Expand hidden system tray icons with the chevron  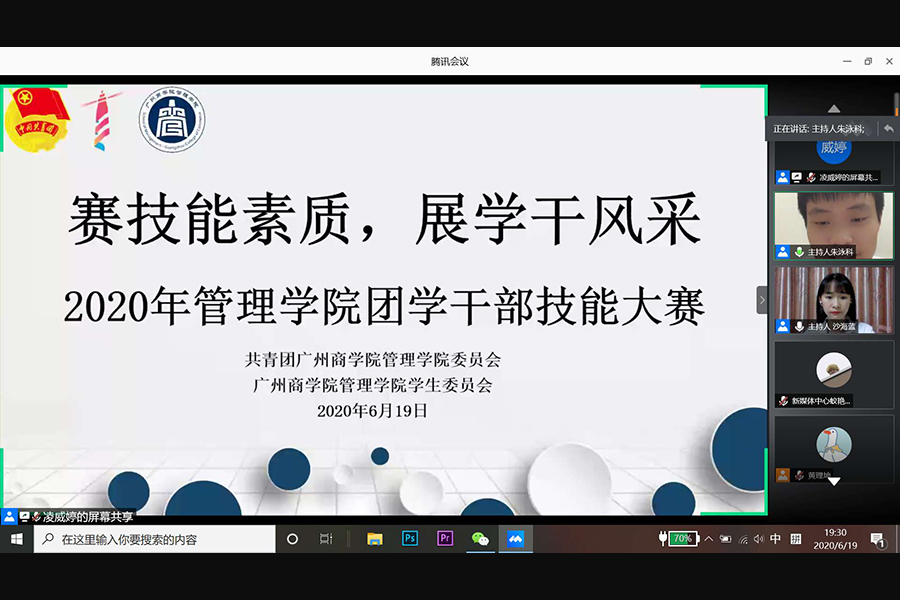[708, 538]
